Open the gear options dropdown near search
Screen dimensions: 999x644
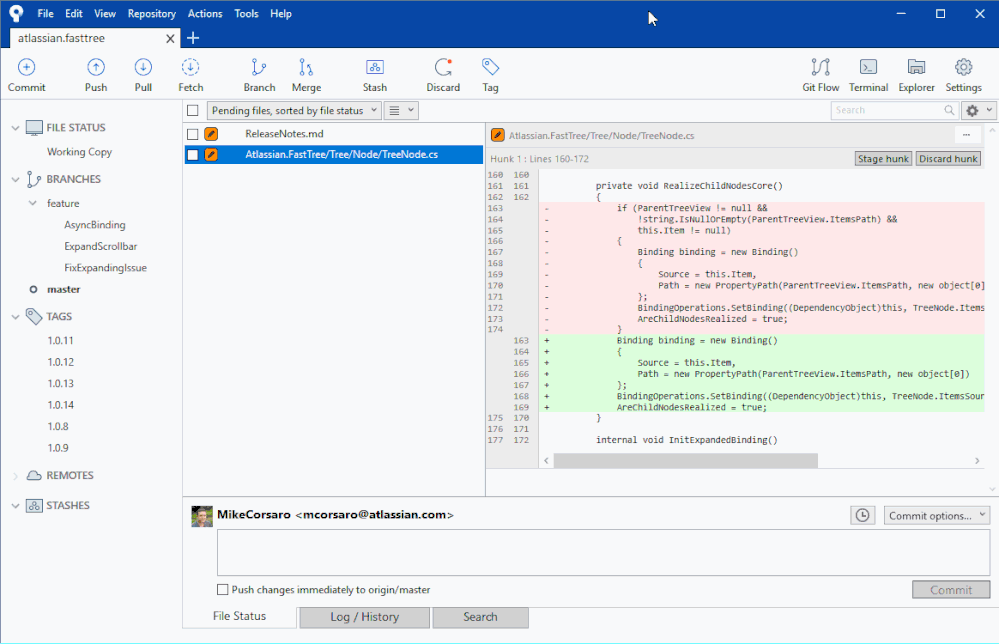[978, 111]
